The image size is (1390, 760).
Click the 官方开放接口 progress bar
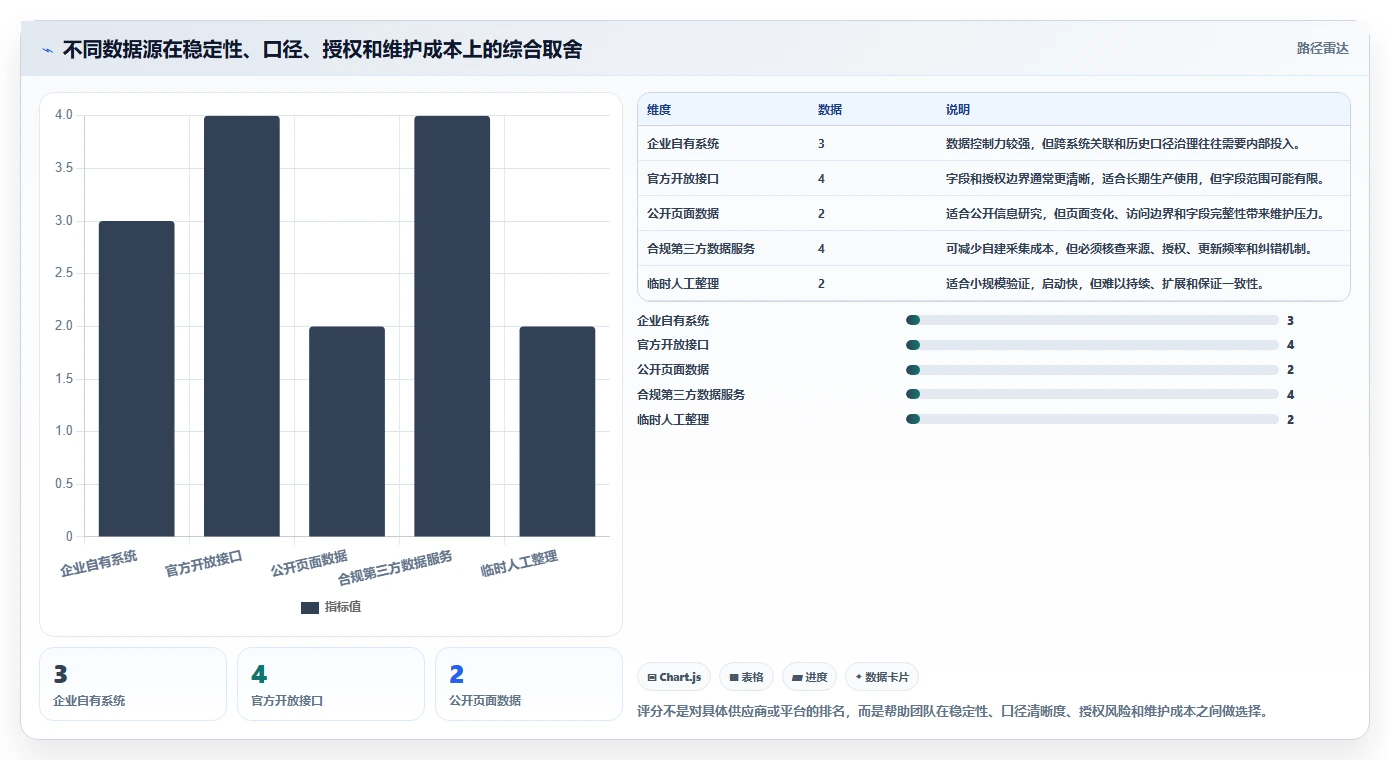(x=1092, y=345)
